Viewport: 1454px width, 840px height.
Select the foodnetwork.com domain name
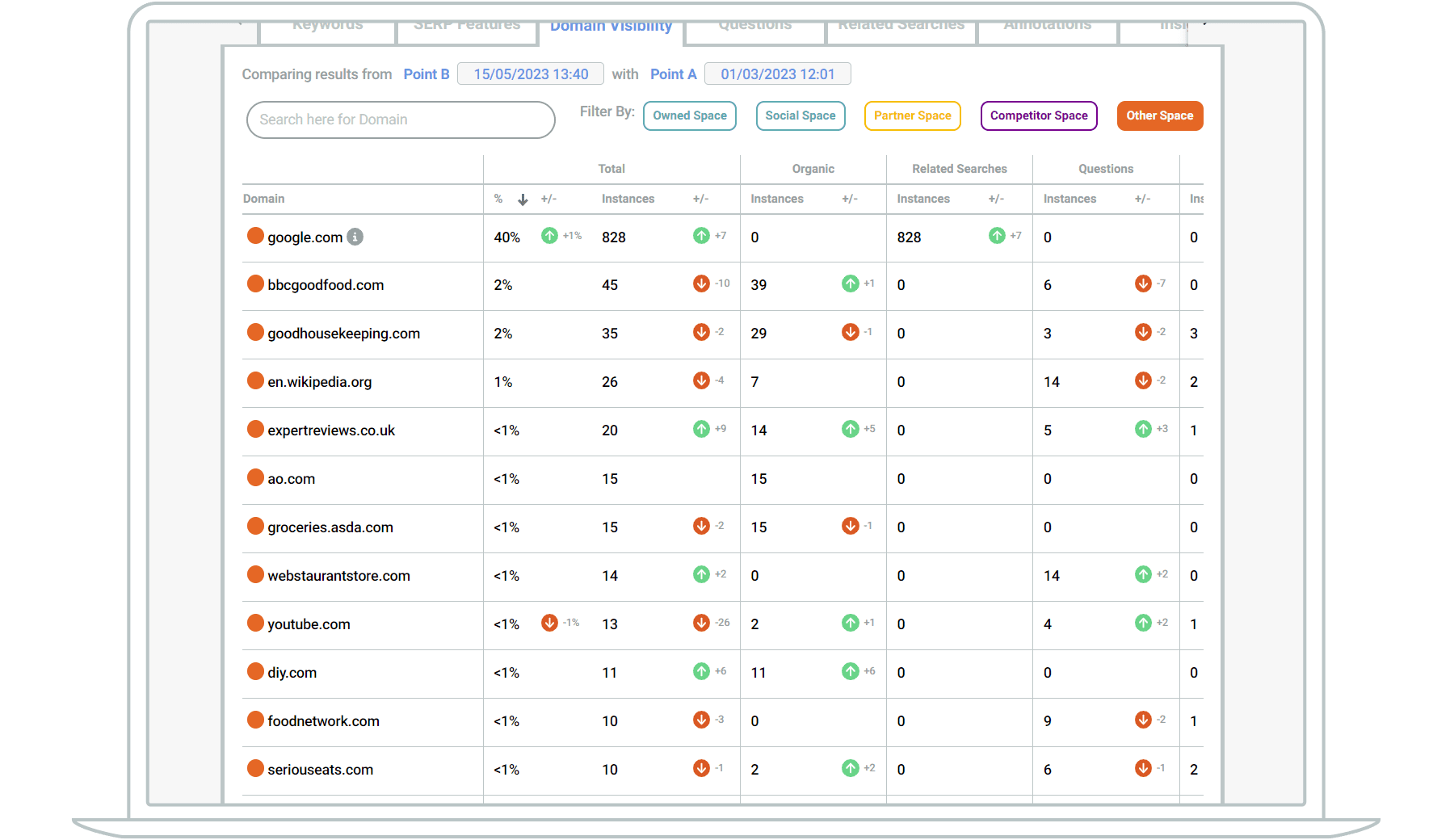(x=324, y=721)
